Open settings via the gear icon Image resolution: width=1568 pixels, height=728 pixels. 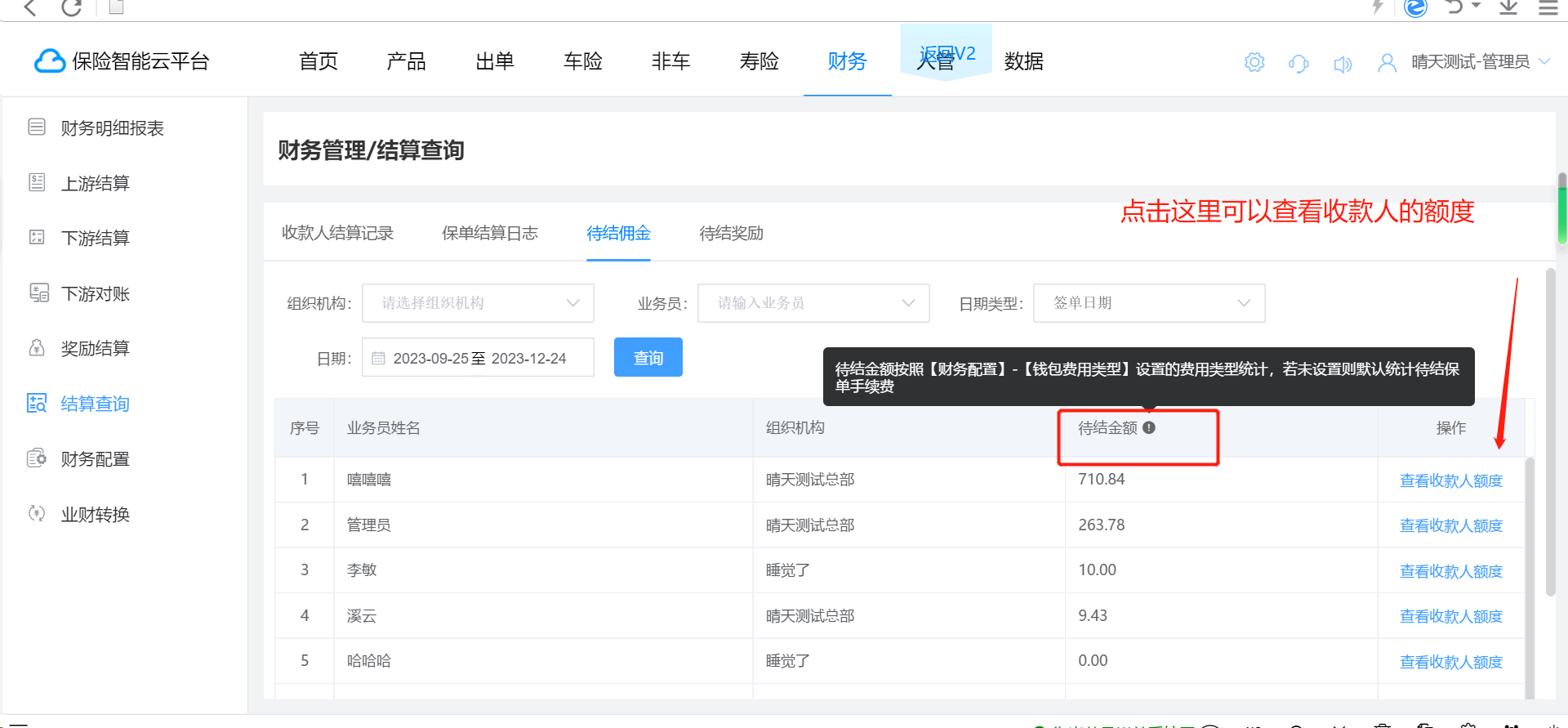tap(1254, 62)
